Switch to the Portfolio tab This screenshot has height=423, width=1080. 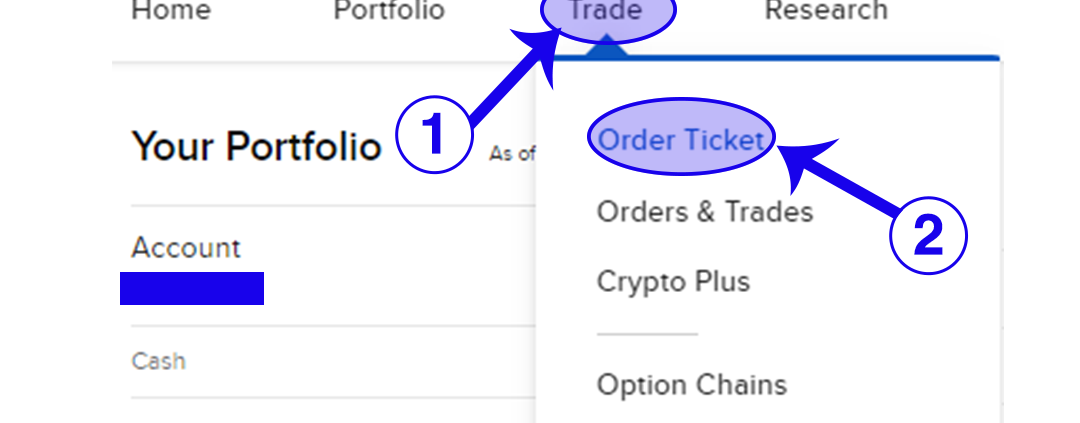(x=389, y=11)
